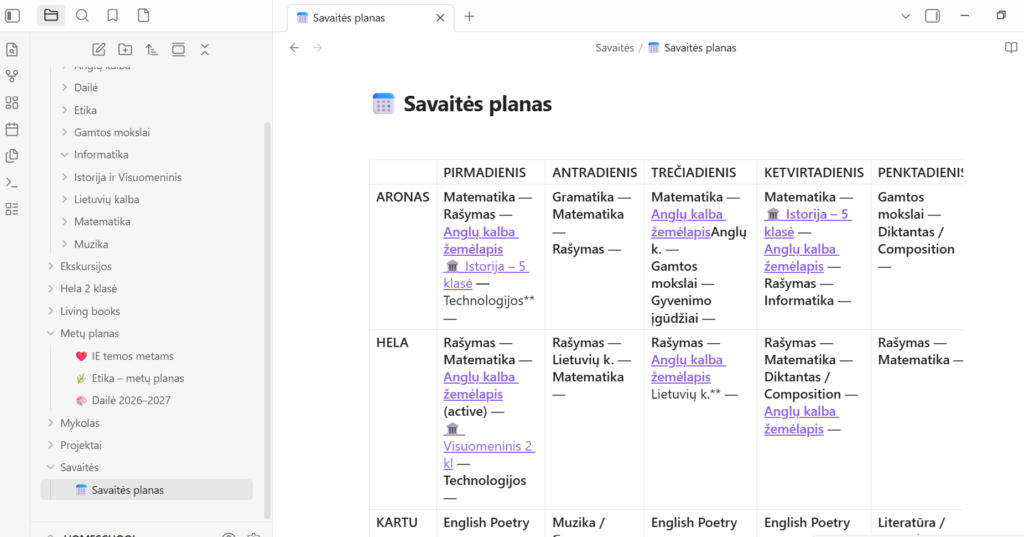Collapse all folders in explorer
1024x537 pixels.
click(x=205, y=50)
